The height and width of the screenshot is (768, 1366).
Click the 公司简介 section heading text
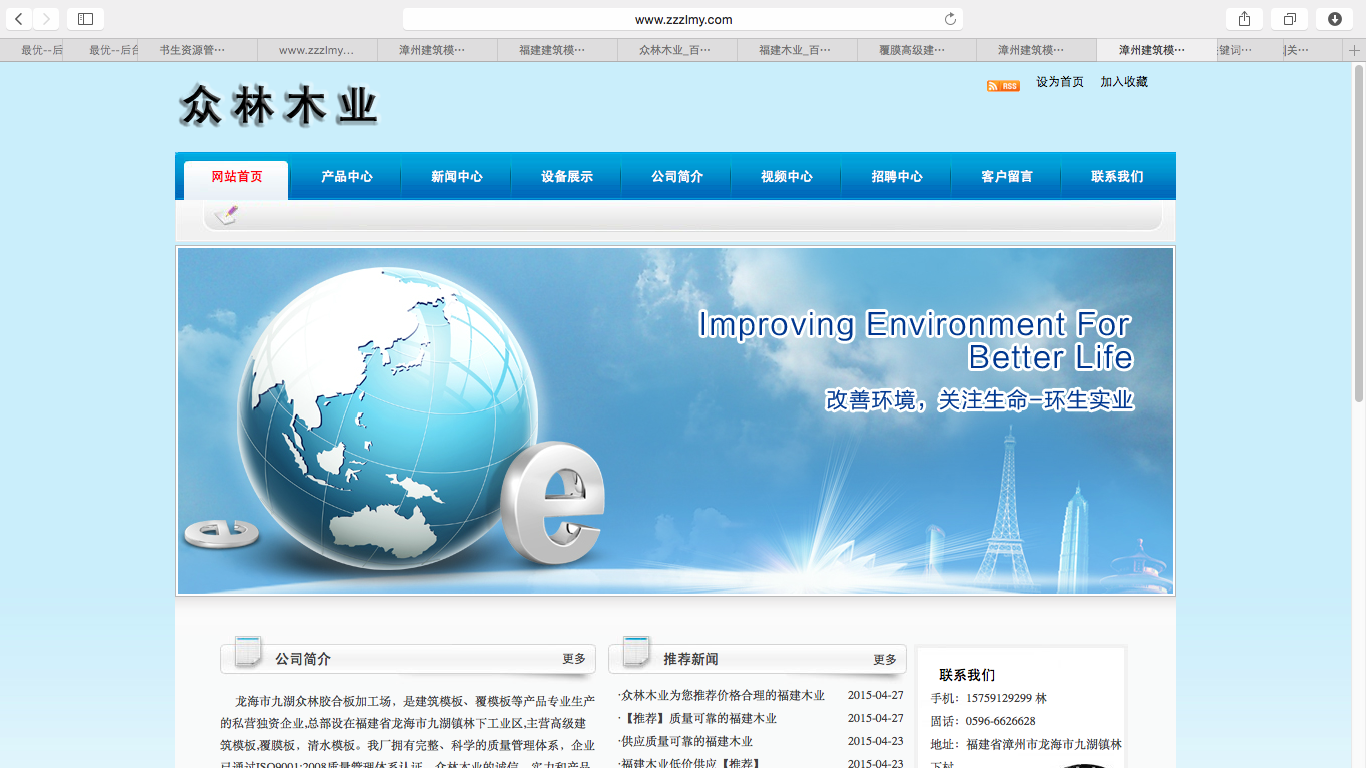click(x=303, y=659)
